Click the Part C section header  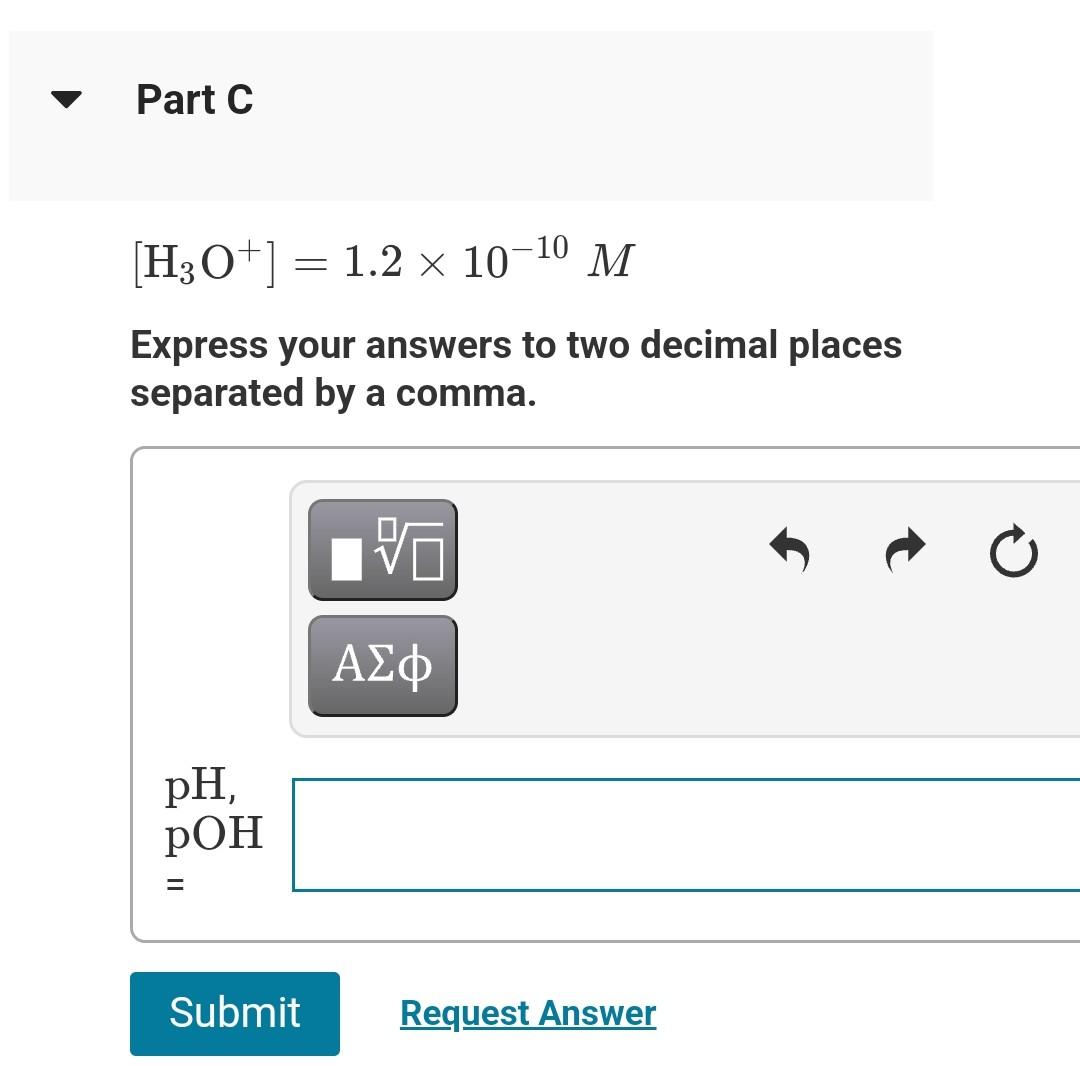coord(196,98)
